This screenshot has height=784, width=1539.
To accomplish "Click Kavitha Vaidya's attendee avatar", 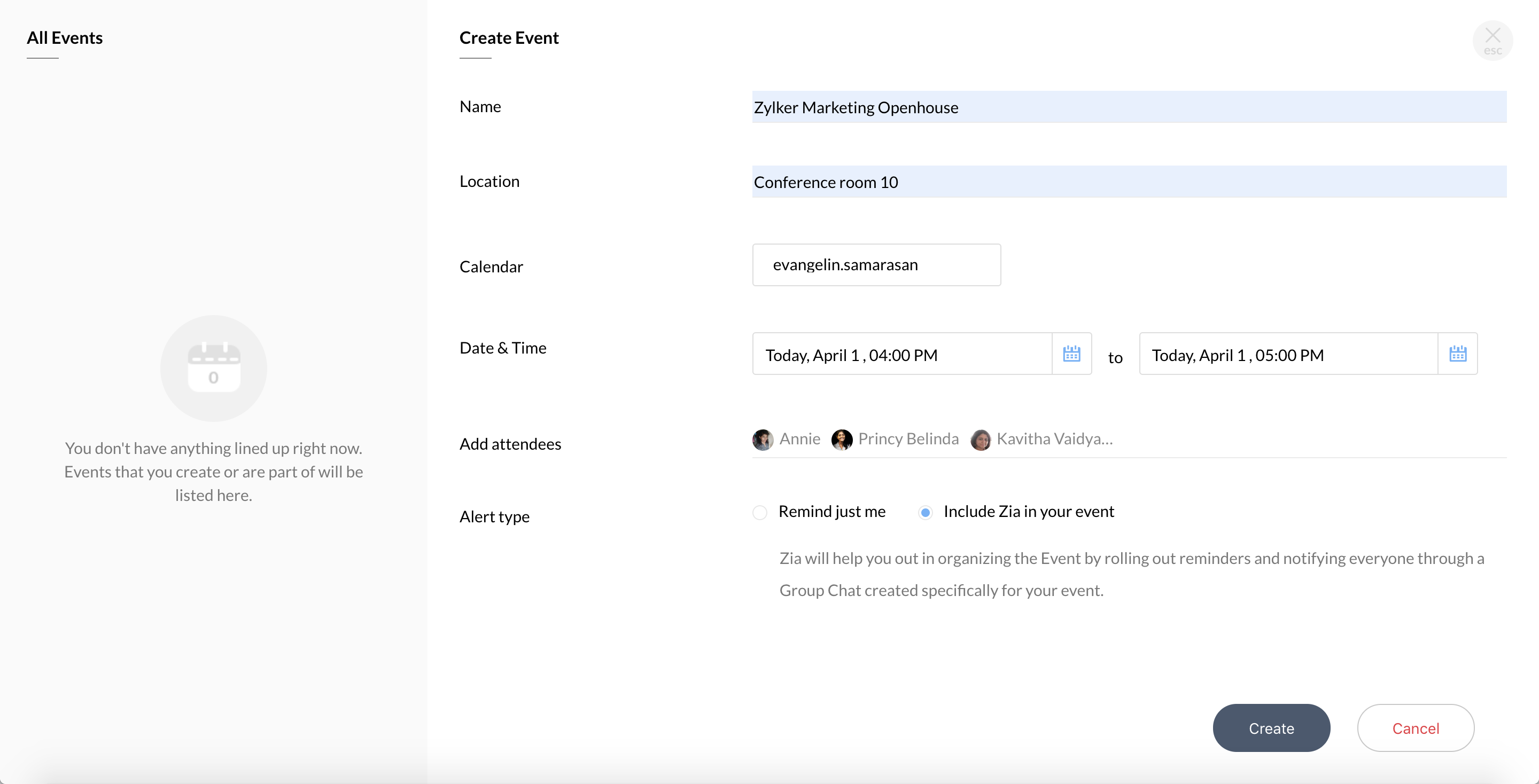I will [980, 440].
